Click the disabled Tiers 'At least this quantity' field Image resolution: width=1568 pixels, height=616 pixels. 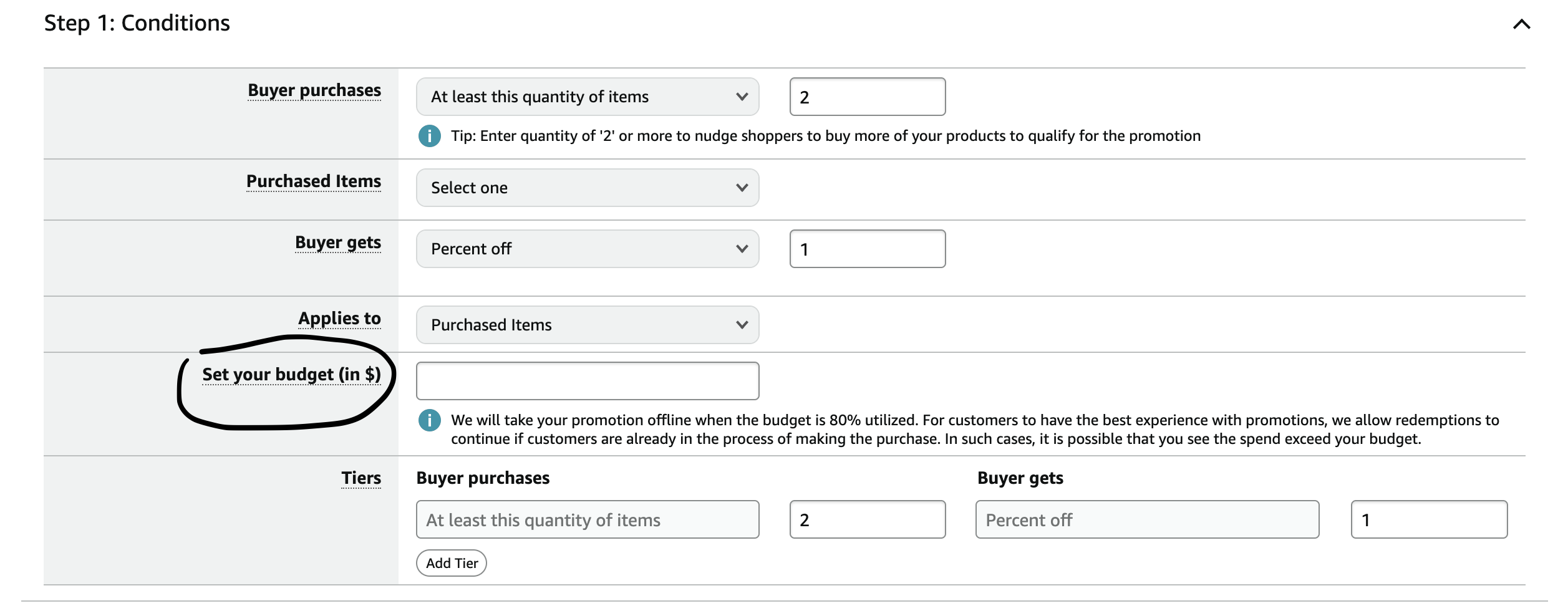(588, 519)
